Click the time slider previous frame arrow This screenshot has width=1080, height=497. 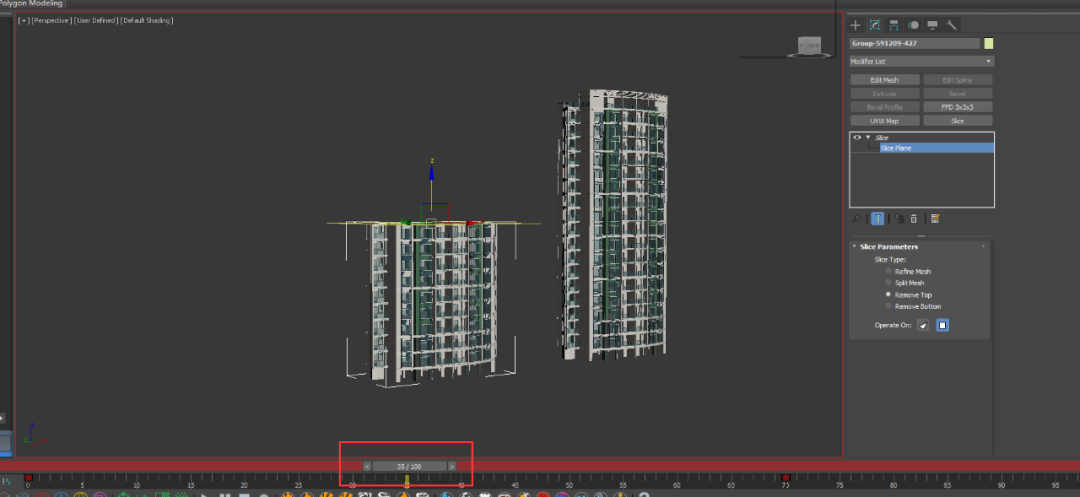[x=366, y=466]
